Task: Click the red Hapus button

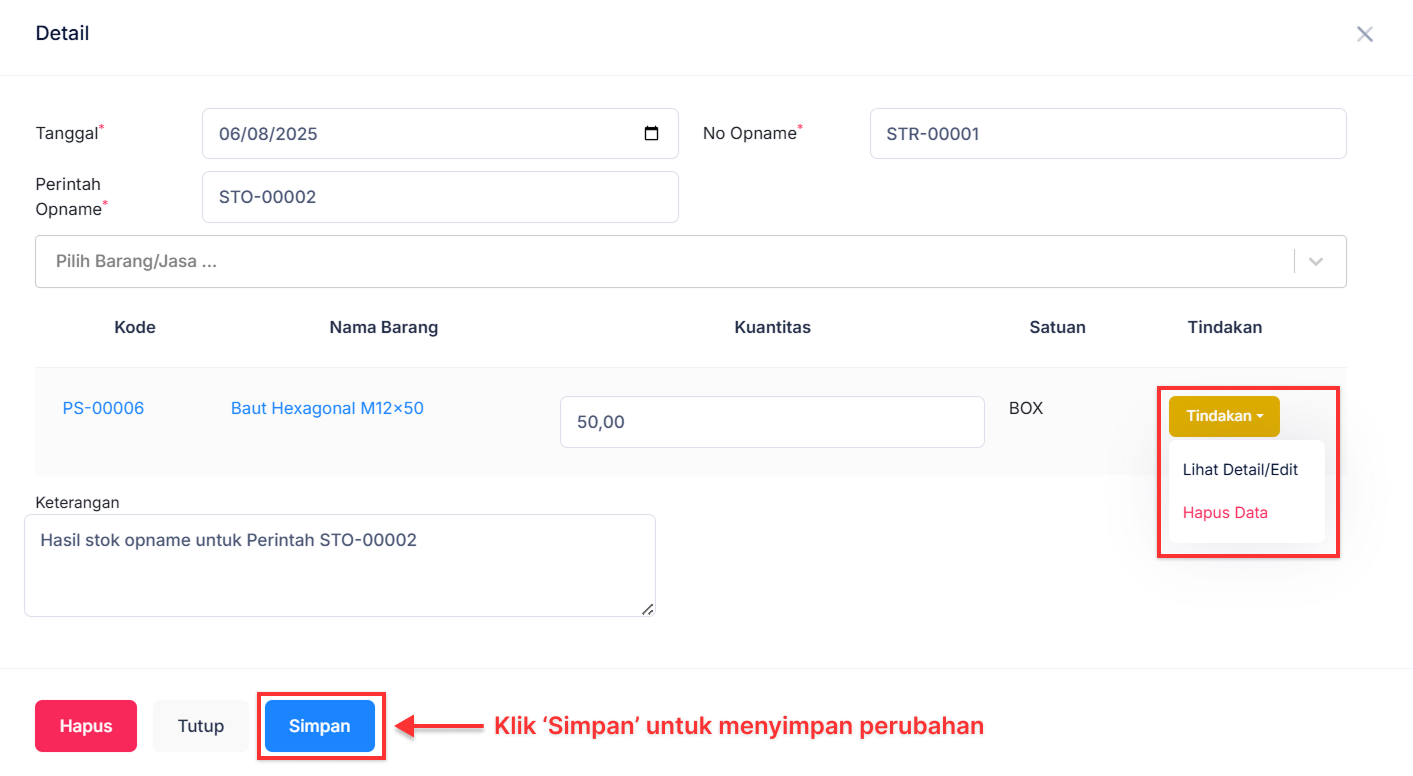Action: (85, 726)
